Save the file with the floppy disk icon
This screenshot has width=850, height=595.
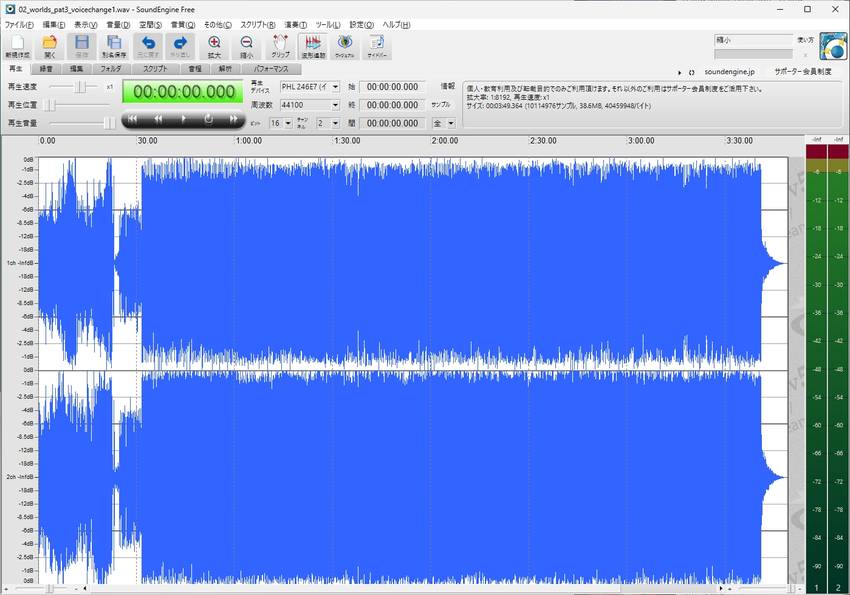(82, 47)
